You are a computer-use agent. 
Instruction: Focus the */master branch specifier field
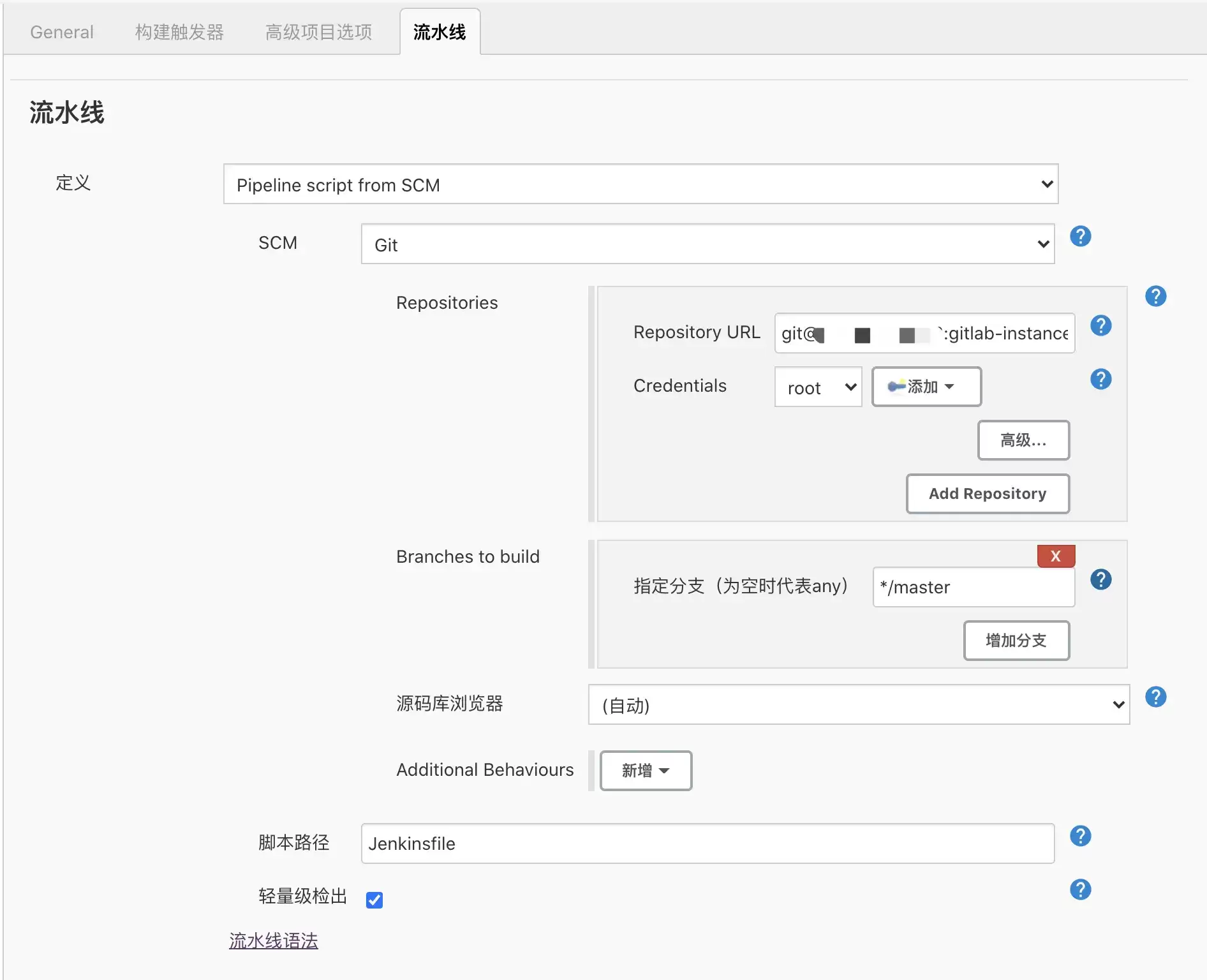click(x=974, y=587)
